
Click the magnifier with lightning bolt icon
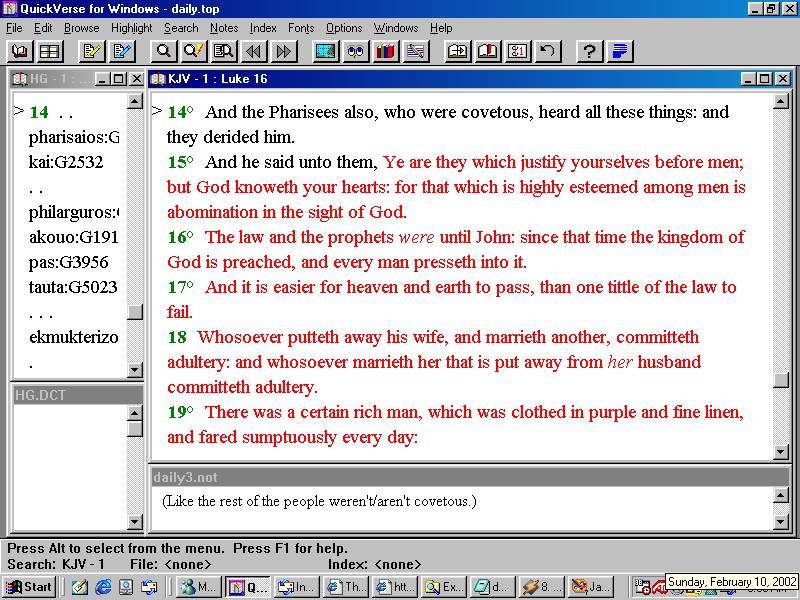[193, 51]
